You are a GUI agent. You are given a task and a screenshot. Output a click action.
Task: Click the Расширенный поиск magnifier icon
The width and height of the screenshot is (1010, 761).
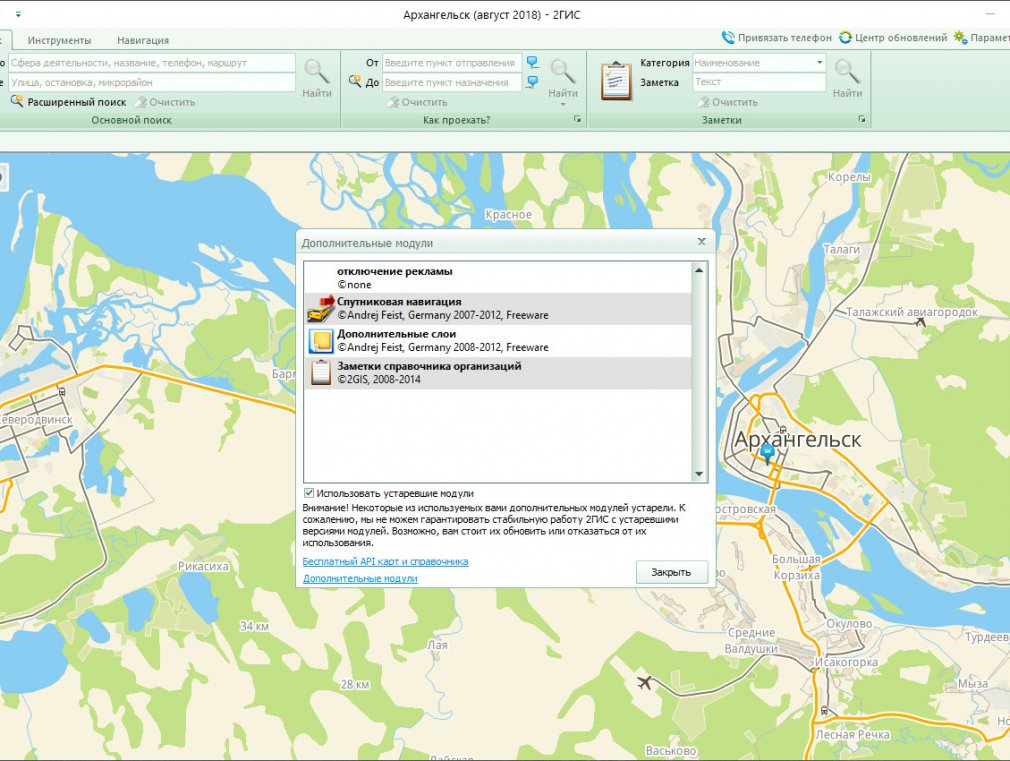pyautogui.click(x=17, y=101)
